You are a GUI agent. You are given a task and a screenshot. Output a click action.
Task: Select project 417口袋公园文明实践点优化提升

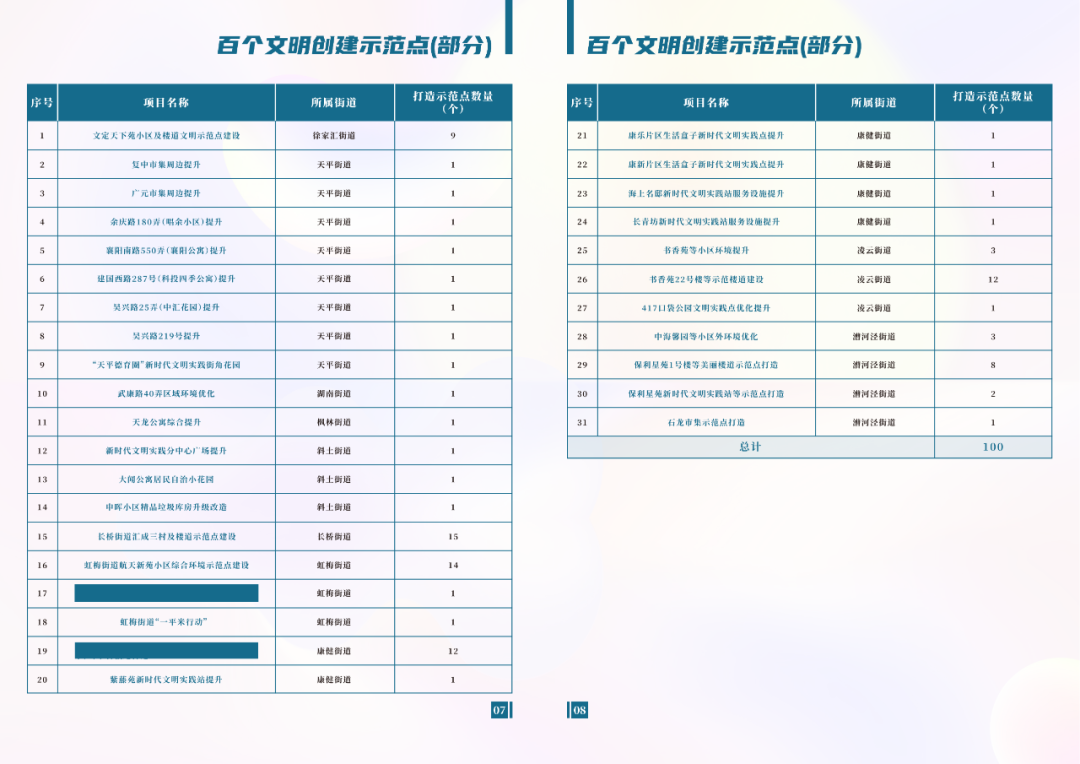(706, 308)
